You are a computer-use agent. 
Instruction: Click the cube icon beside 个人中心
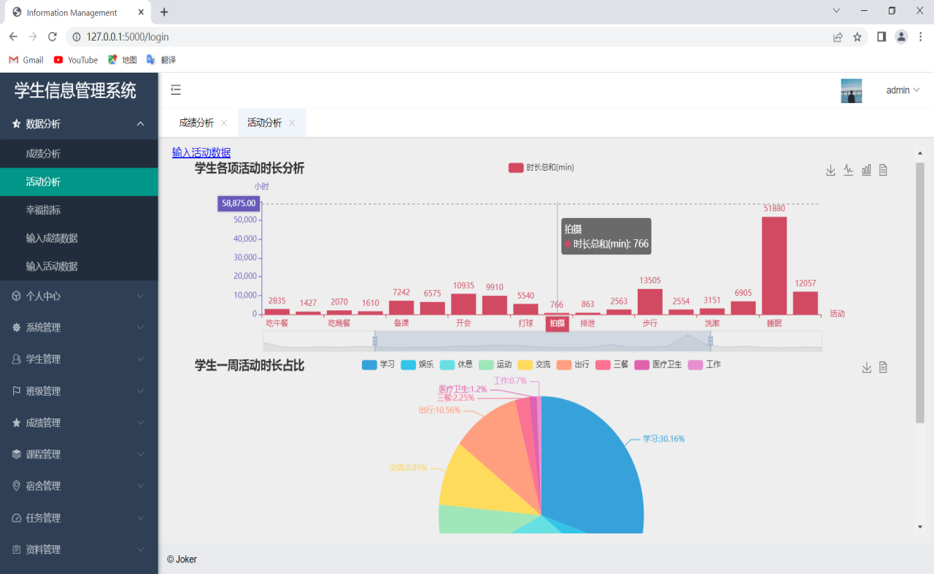click(16, 296)
